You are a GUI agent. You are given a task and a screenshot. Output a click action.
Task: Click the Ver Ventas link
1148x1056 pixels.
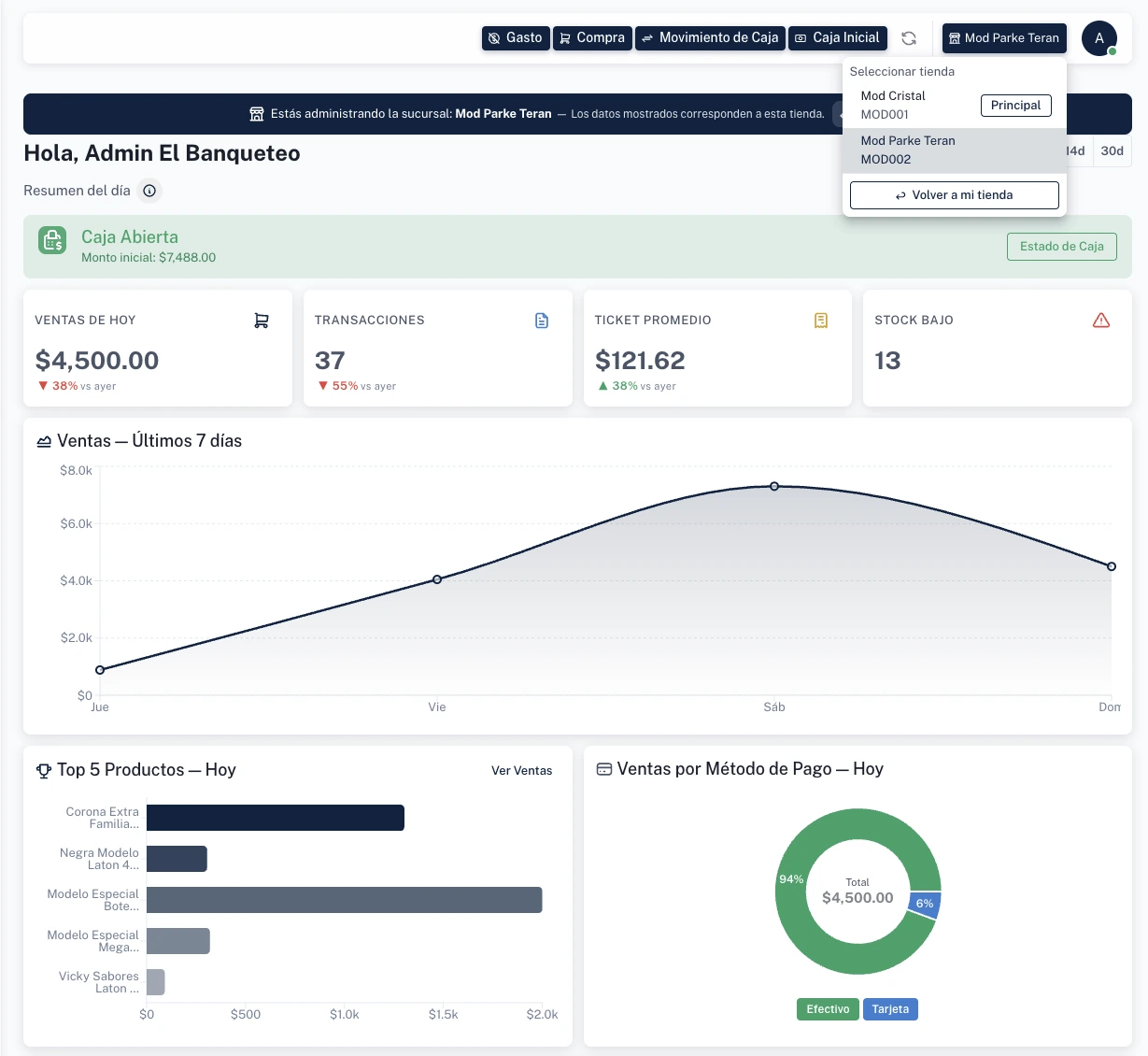523,771
